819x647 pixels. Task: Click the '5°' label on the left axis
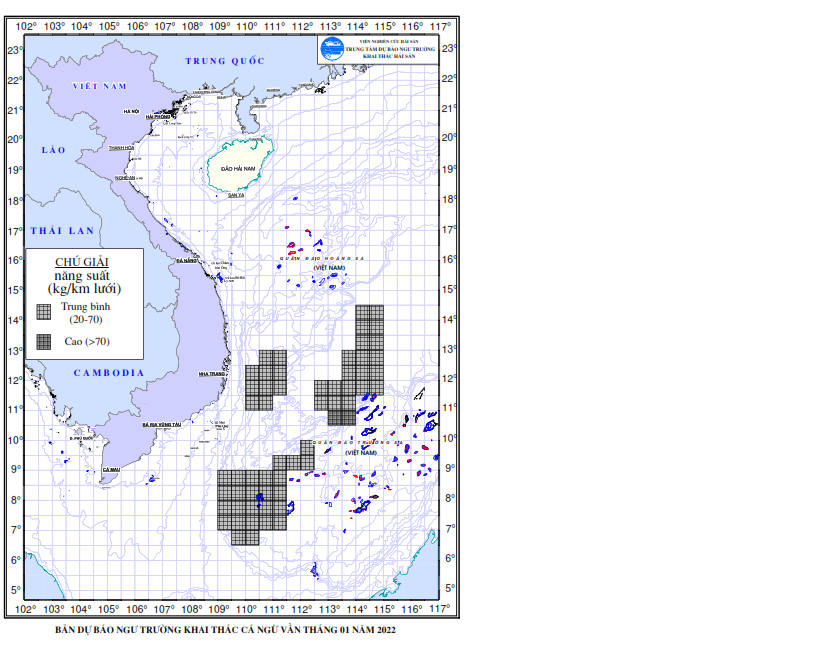coord(16,590)
